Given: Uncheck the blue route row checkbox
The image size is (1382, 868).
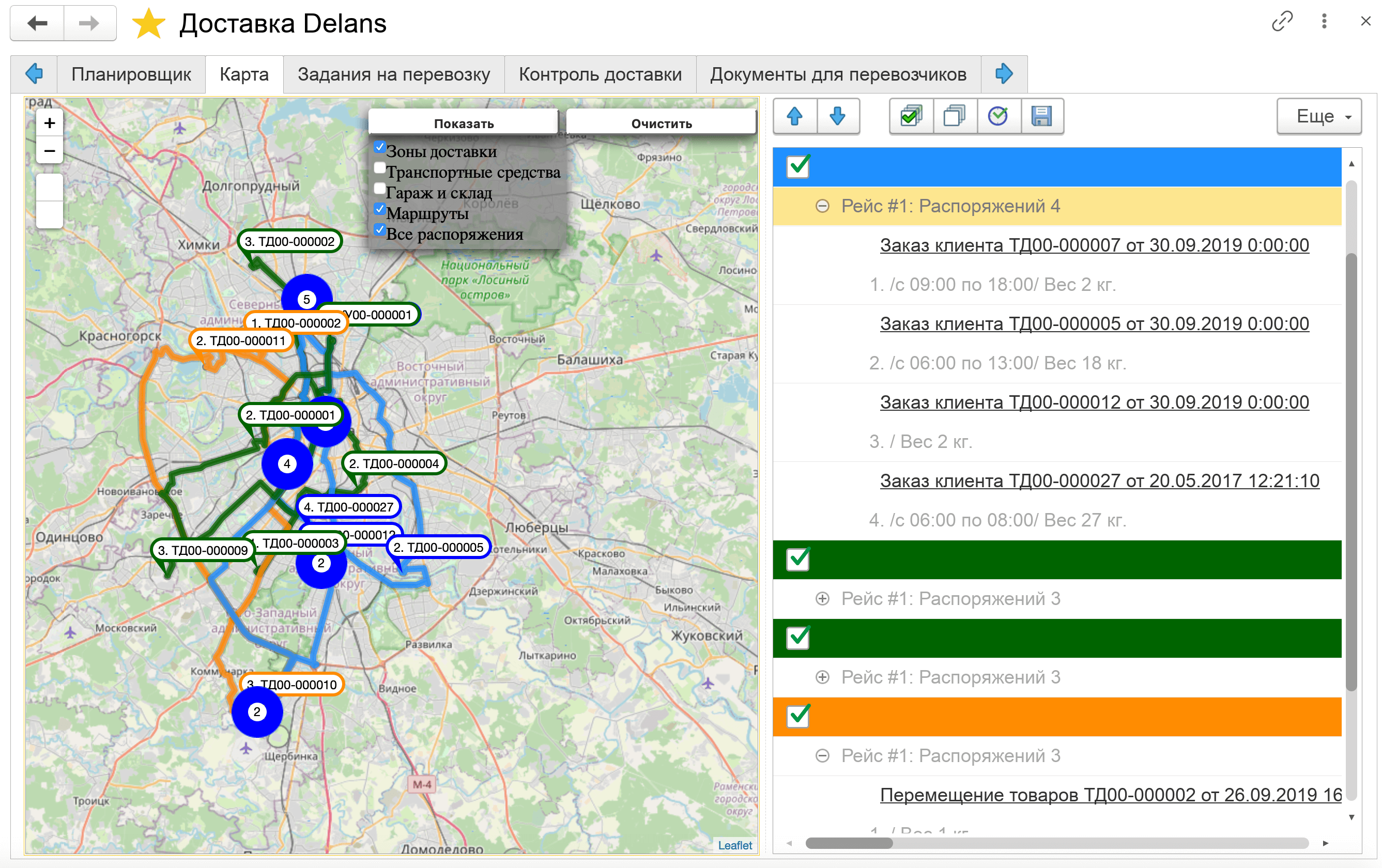Looking at the screenshot, I should click(798, 166).
